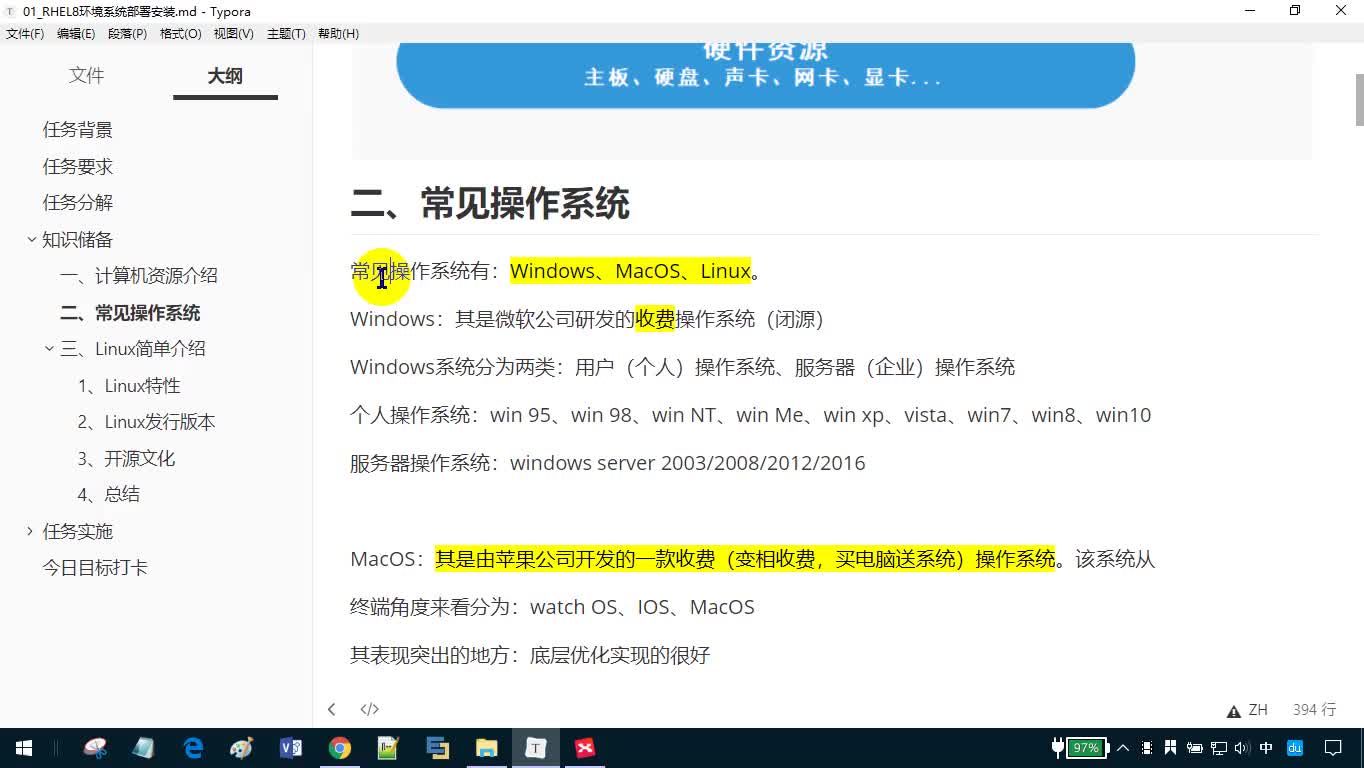Select the 大纲 outline tab

click(225, 76)
